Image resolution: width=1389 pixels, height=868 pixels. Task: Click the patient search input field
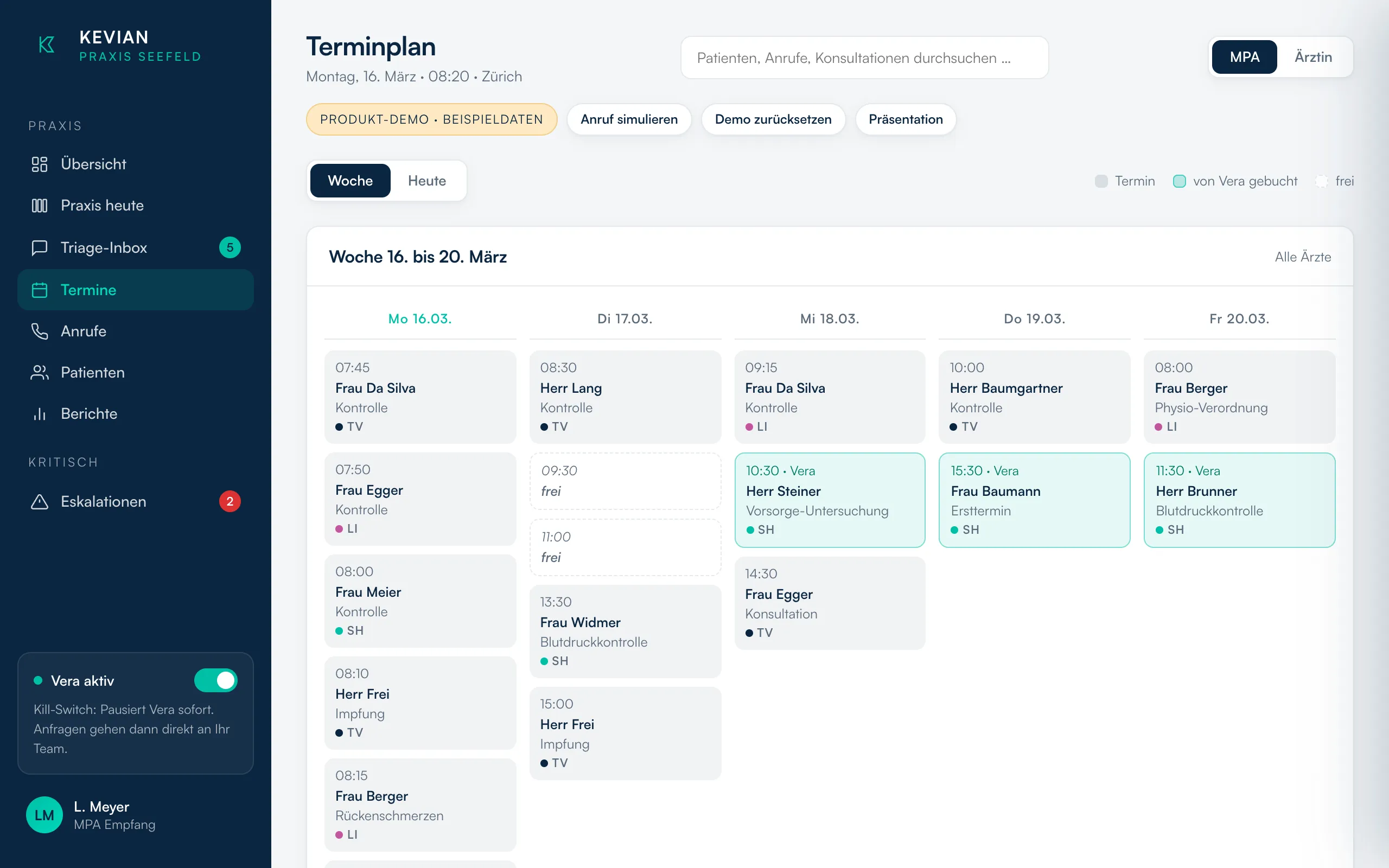(x=864, y=58)
